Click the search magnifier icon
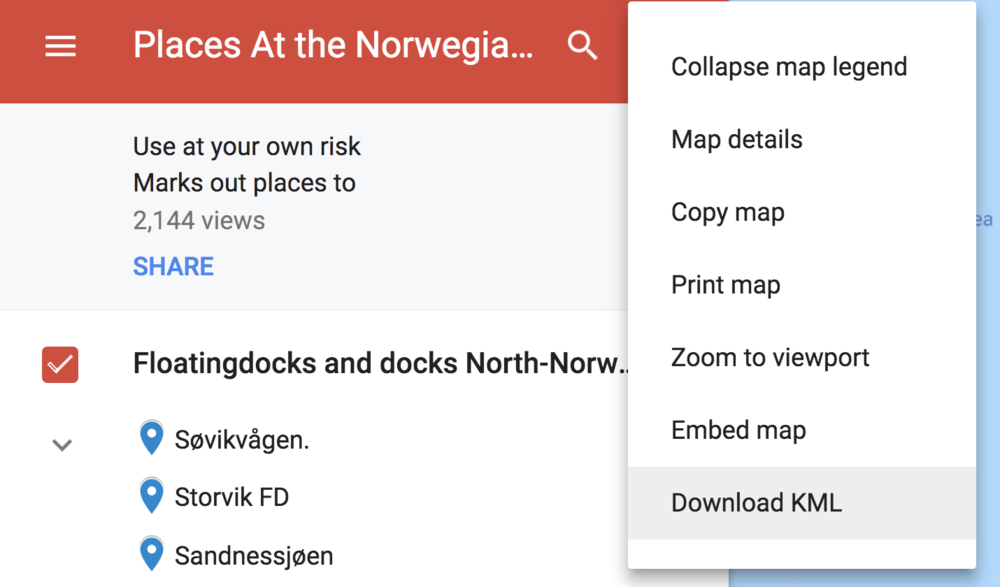Screen dimensions: 1000x587 tap(582, 46)
